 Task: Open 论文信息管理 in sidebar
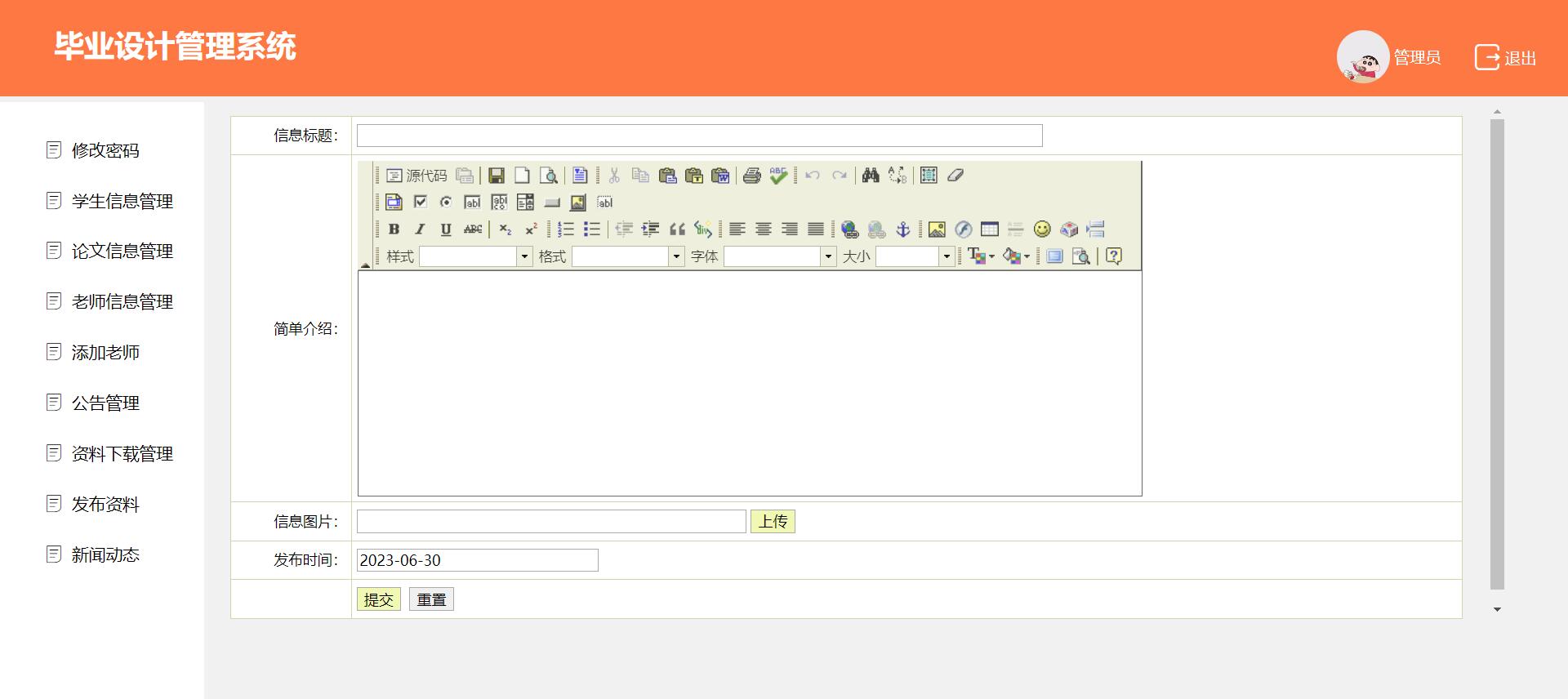(x=122, y=252)
